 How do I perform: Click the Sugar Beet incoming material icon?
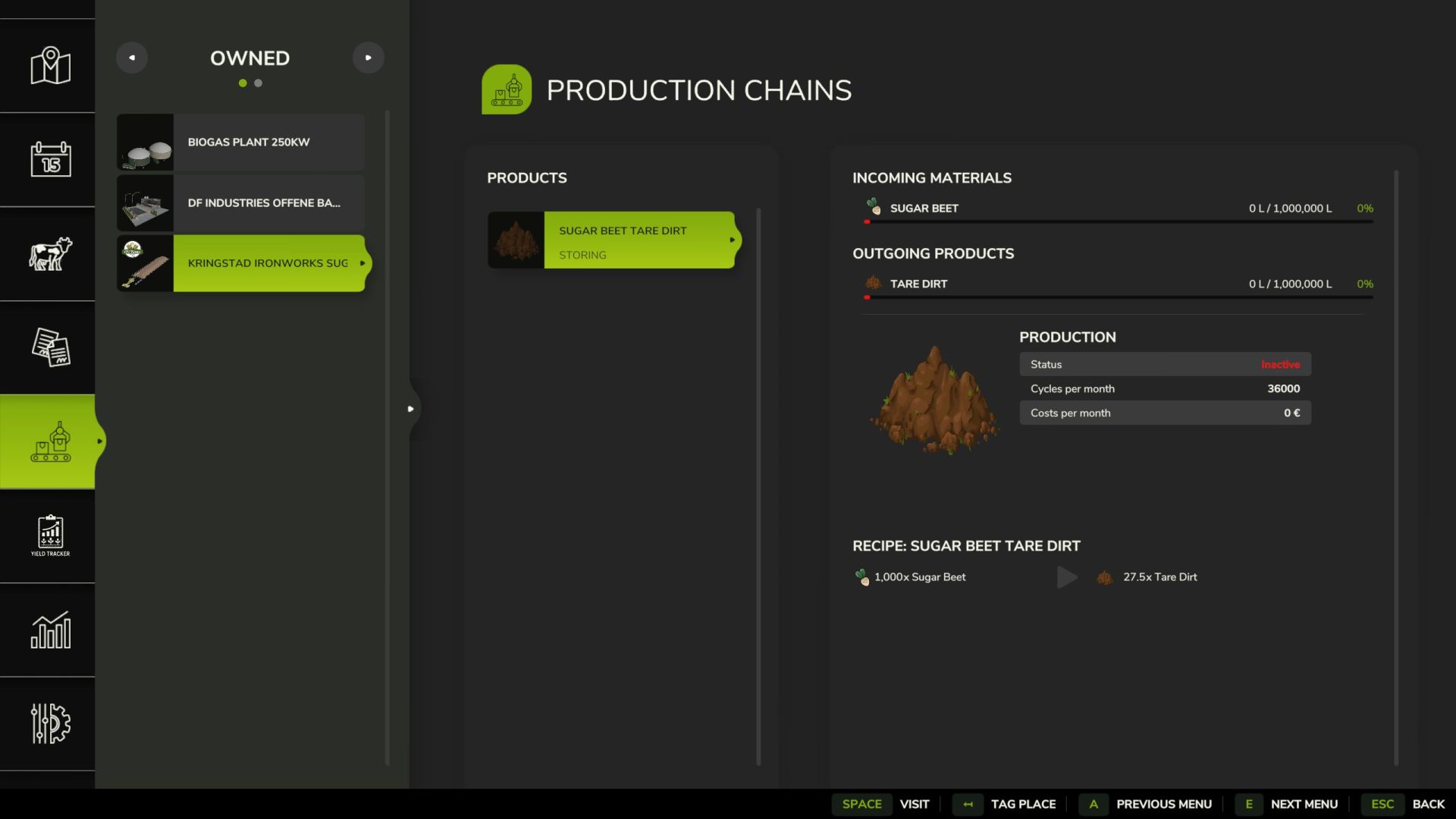point(874,207)
